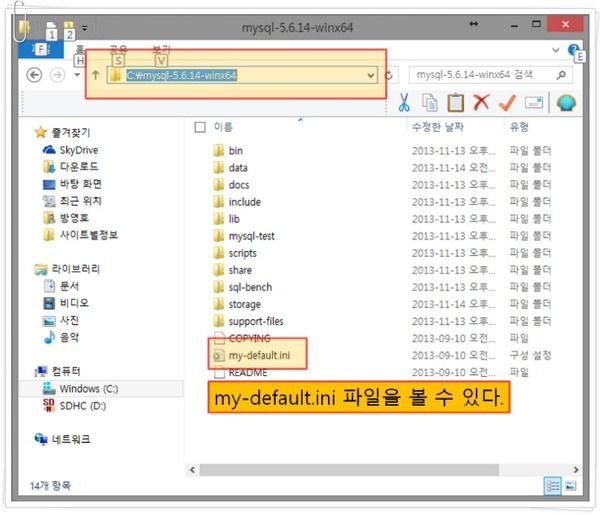Viewport: 600px width, 515px height.
Task: Toggle the select-all checkbox in header
Action: tap(200, 127)
